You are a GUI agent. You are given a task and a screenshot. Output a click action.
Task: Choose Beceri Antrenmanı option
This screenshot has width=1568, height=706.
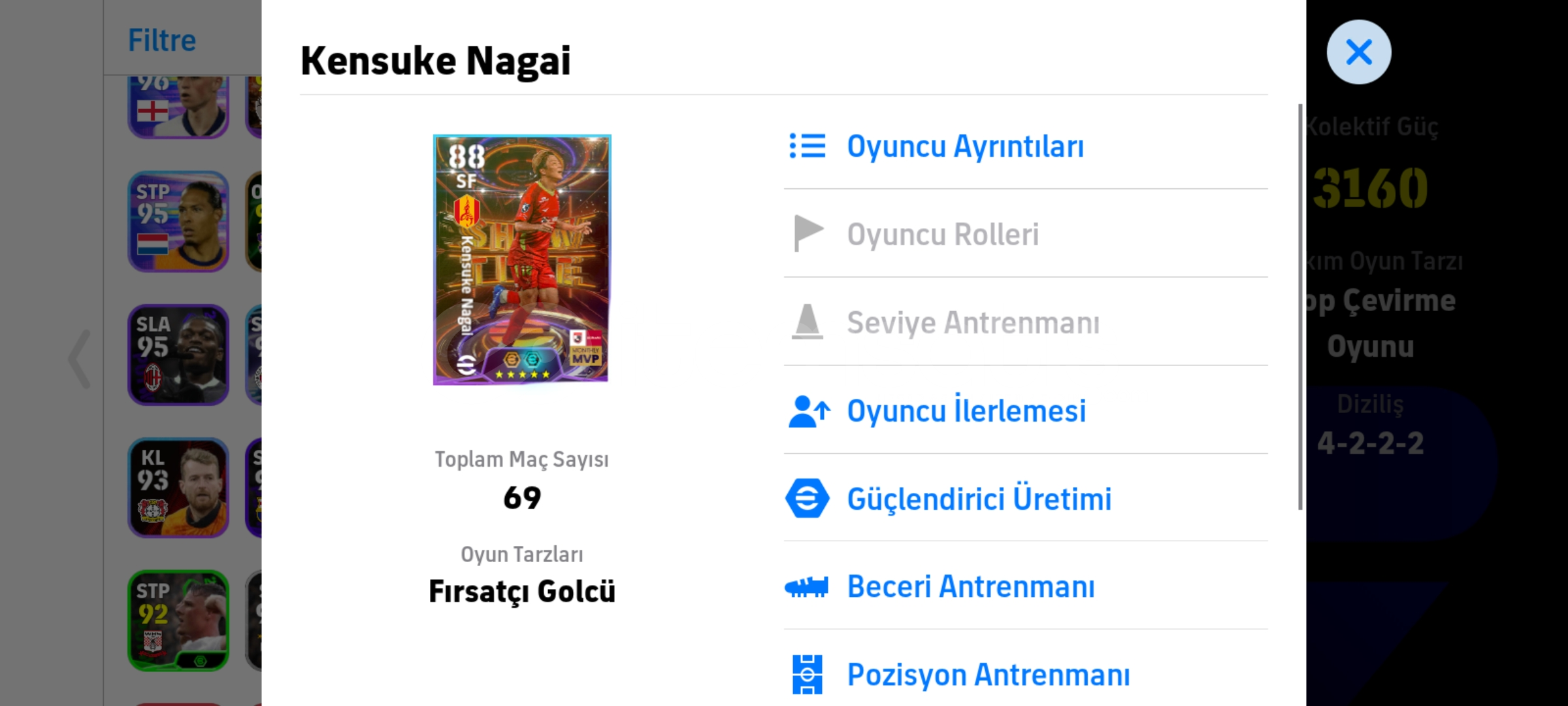point(971,586)
